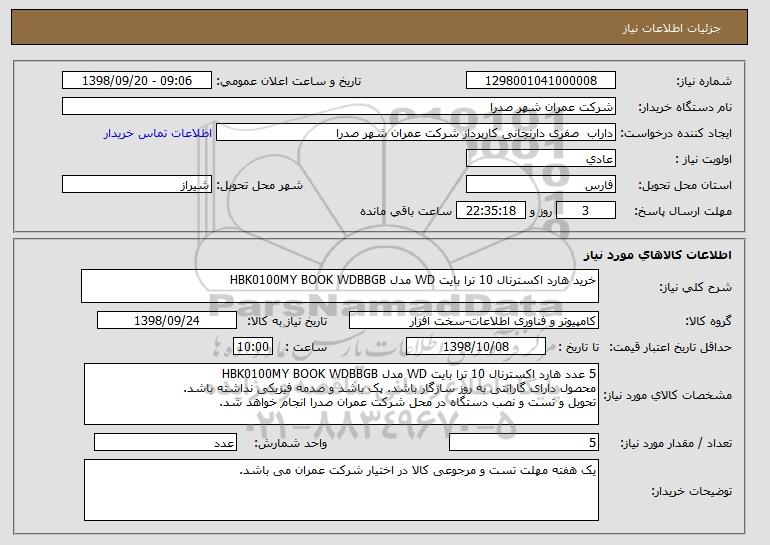The image size is (770, 545).
Task: Click the label توضیحات خریدار
Action: (x=691, y=491)
